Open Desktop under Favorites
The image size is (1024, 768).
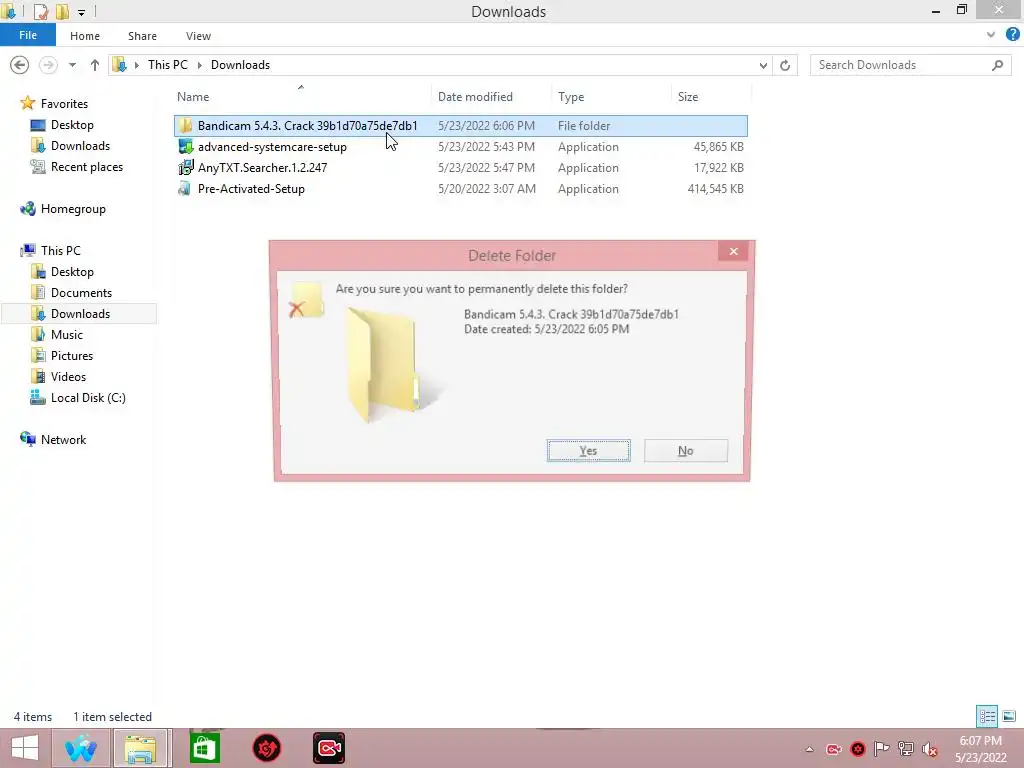pos(72,125)
